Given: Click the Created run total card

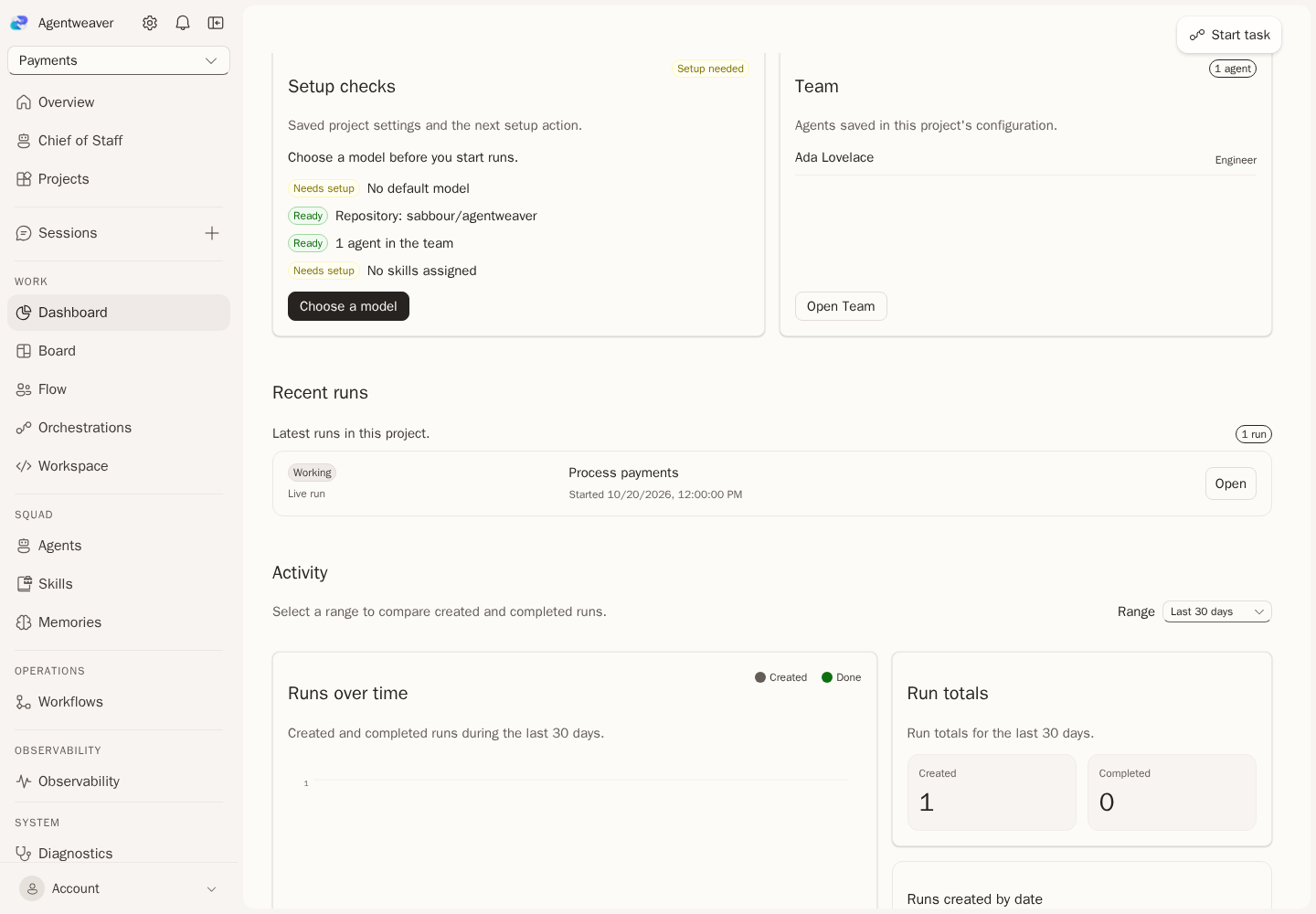Looking at the screenshot, I should tap(992, 792).
